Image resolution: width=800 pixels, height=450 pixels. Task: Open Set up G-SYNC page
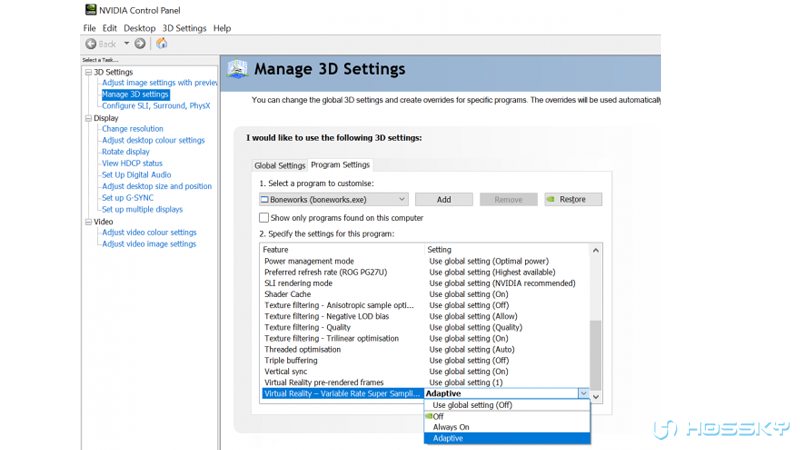tap(128, 198)
